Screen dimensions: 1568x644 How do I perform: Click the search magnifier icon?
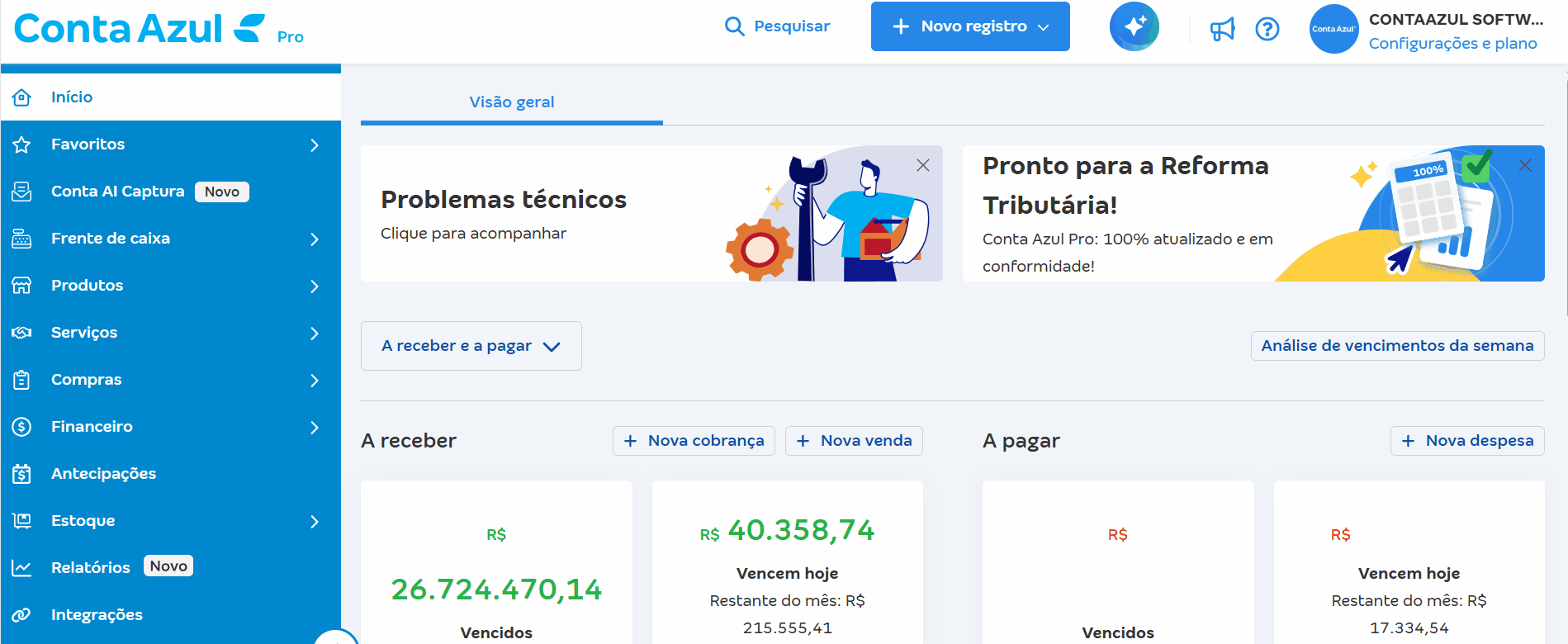coord(734,26)
